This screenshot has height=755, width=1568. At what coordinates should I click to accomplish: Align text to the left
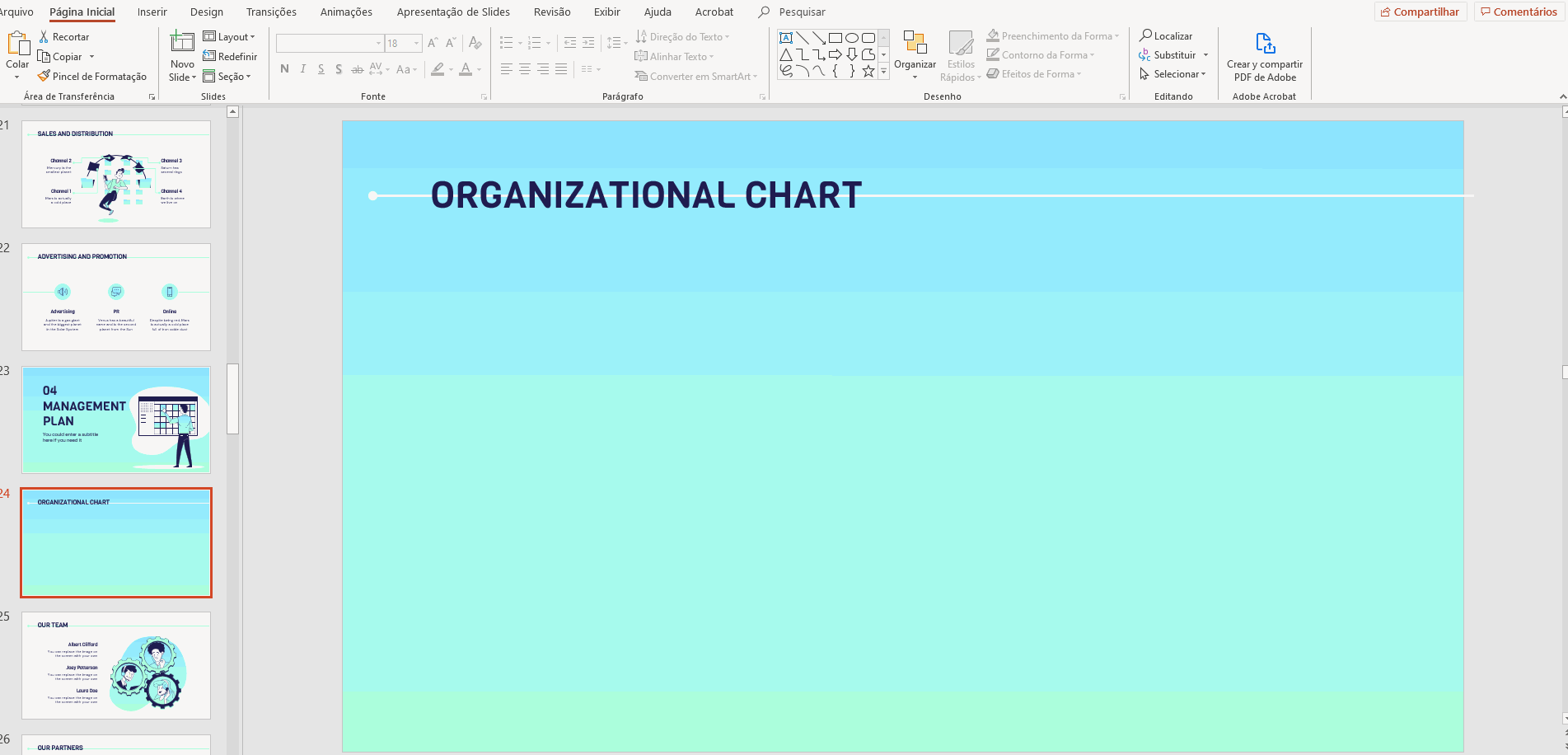point(507,69)
